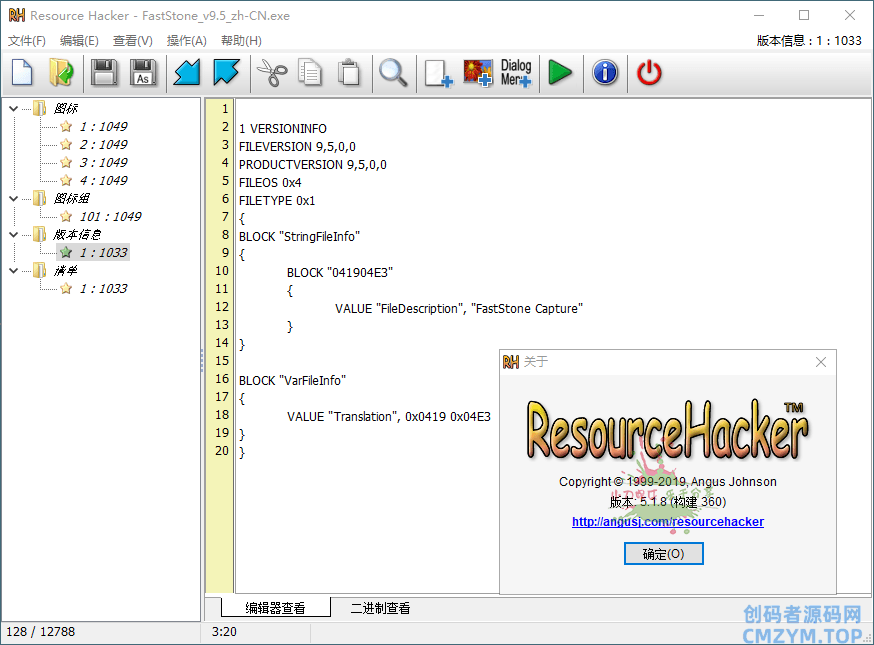Open the 操作(A) menu

(x=186, y=41)
